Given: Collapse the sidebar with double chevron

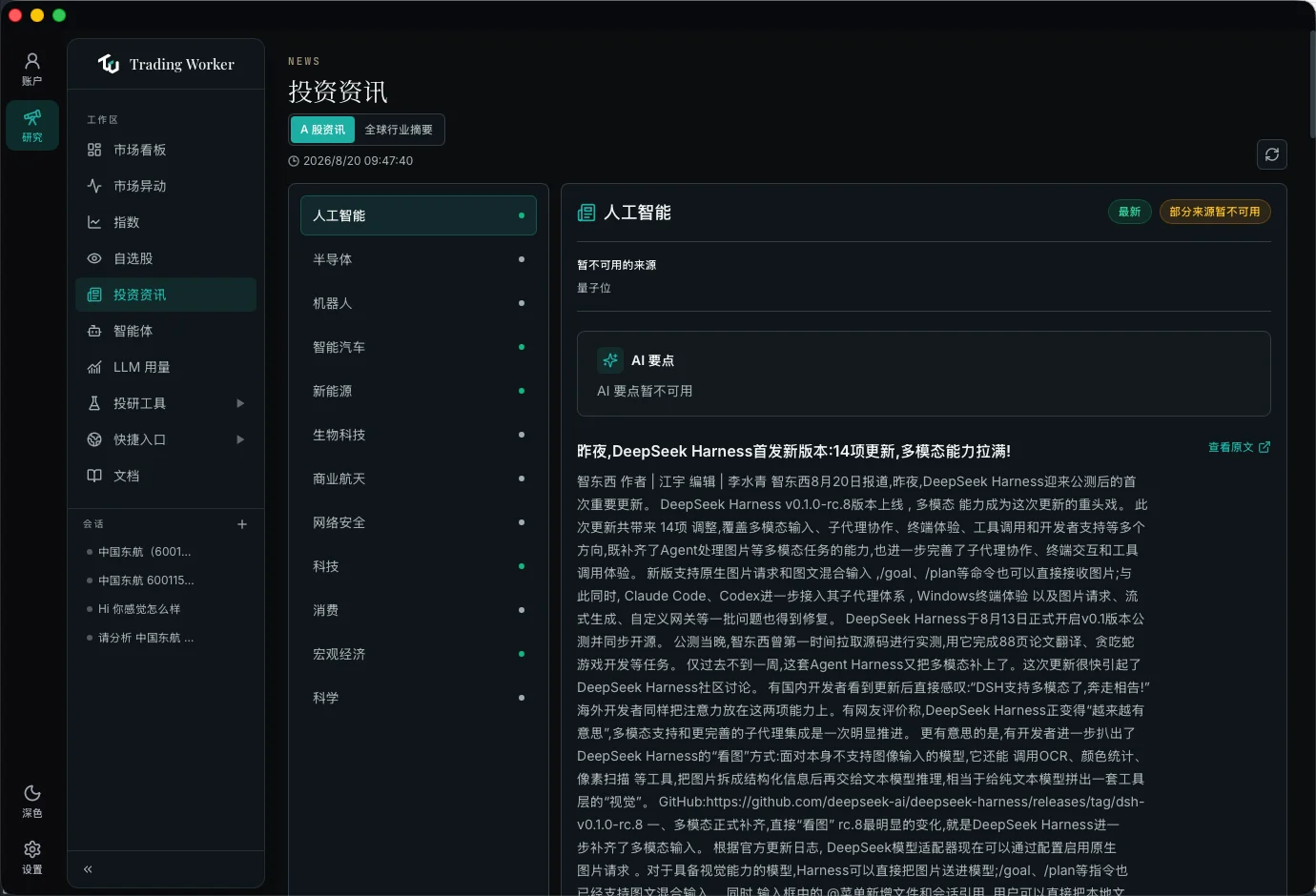Looking at the screenshot, I should point(88,869).
